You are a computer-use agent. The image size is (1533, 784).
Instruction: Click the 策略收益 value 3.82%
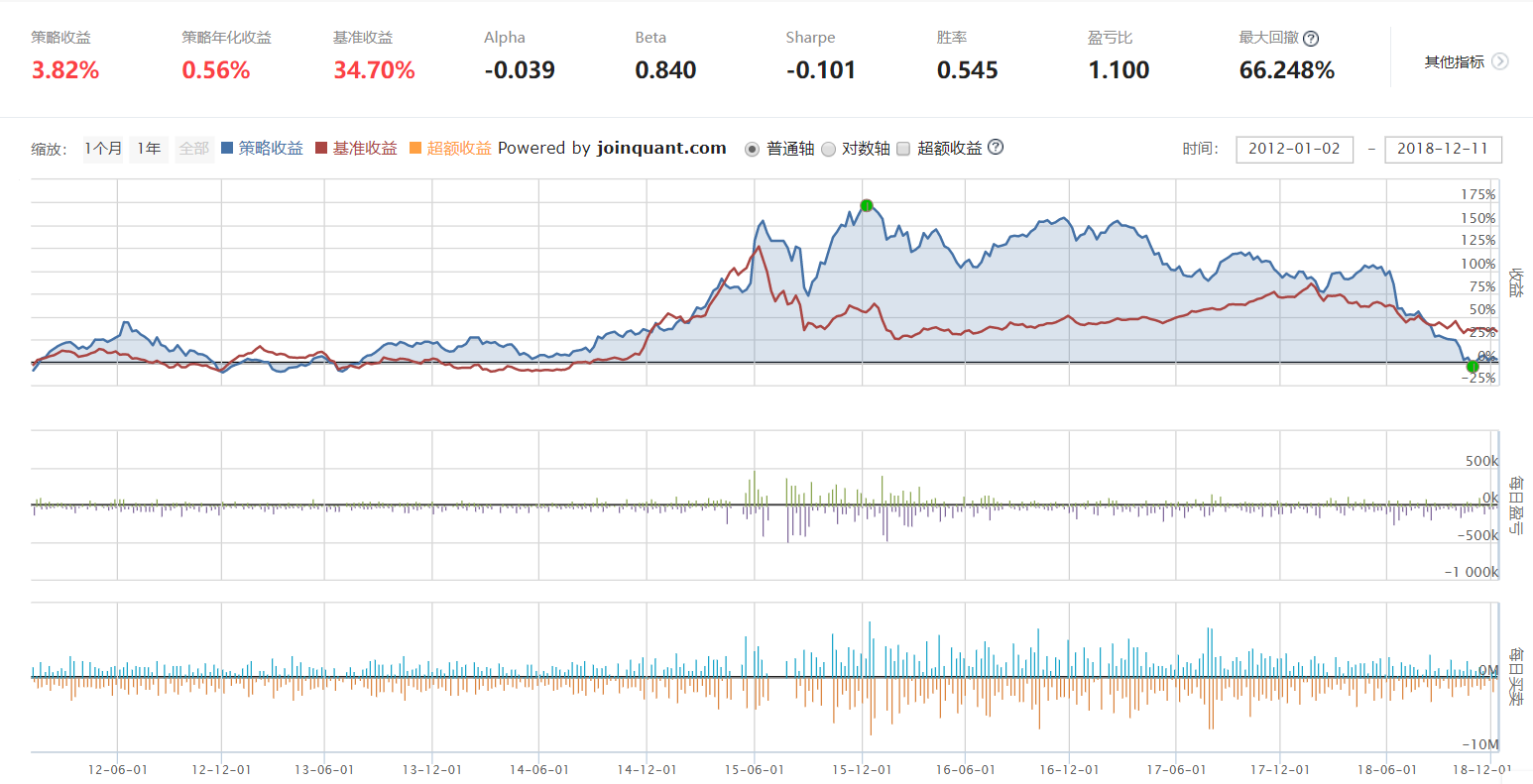(65, 70)
